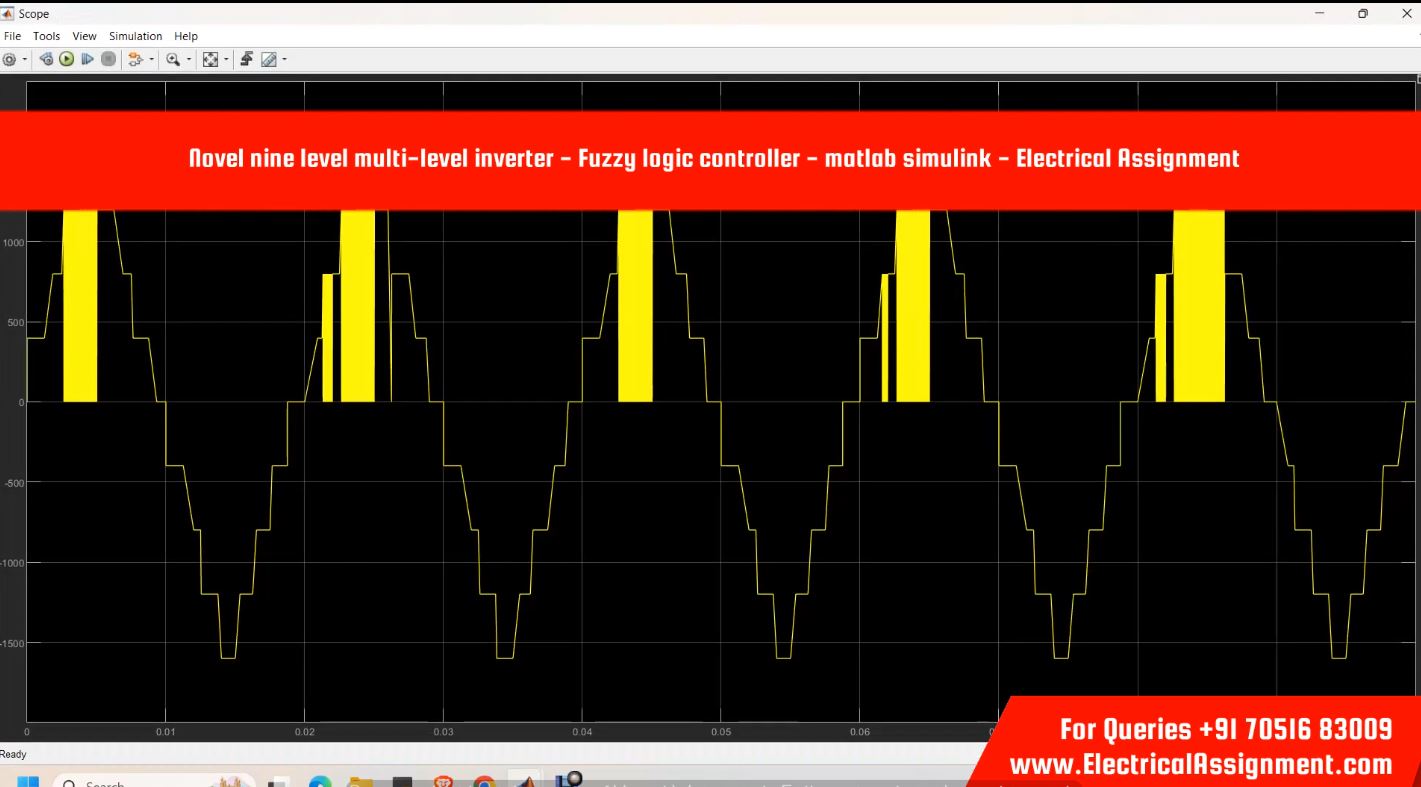Expand the Scale Axes dropdown arrow
Viewport: 1421px width, 787px height.
click(226, 59)
